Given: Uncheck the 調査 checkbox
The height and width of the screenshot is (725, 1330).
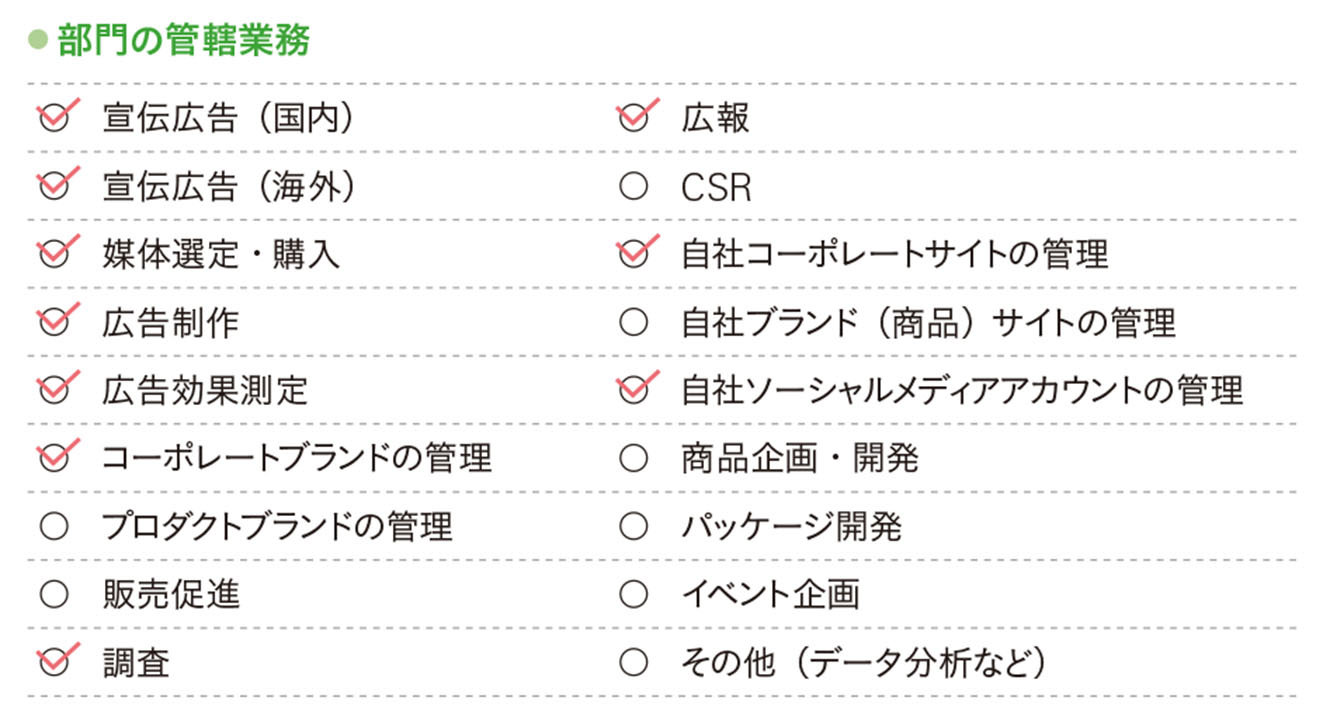Looking at the screenshot, I should (x=54, y=661).
